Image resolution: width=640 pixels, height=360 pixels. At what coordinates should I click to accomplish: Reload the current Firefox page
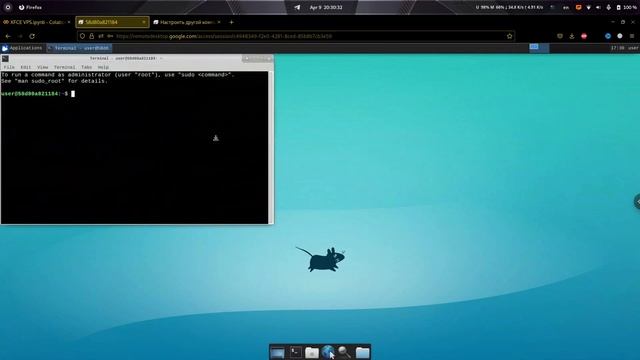click(x=32, y=36)
